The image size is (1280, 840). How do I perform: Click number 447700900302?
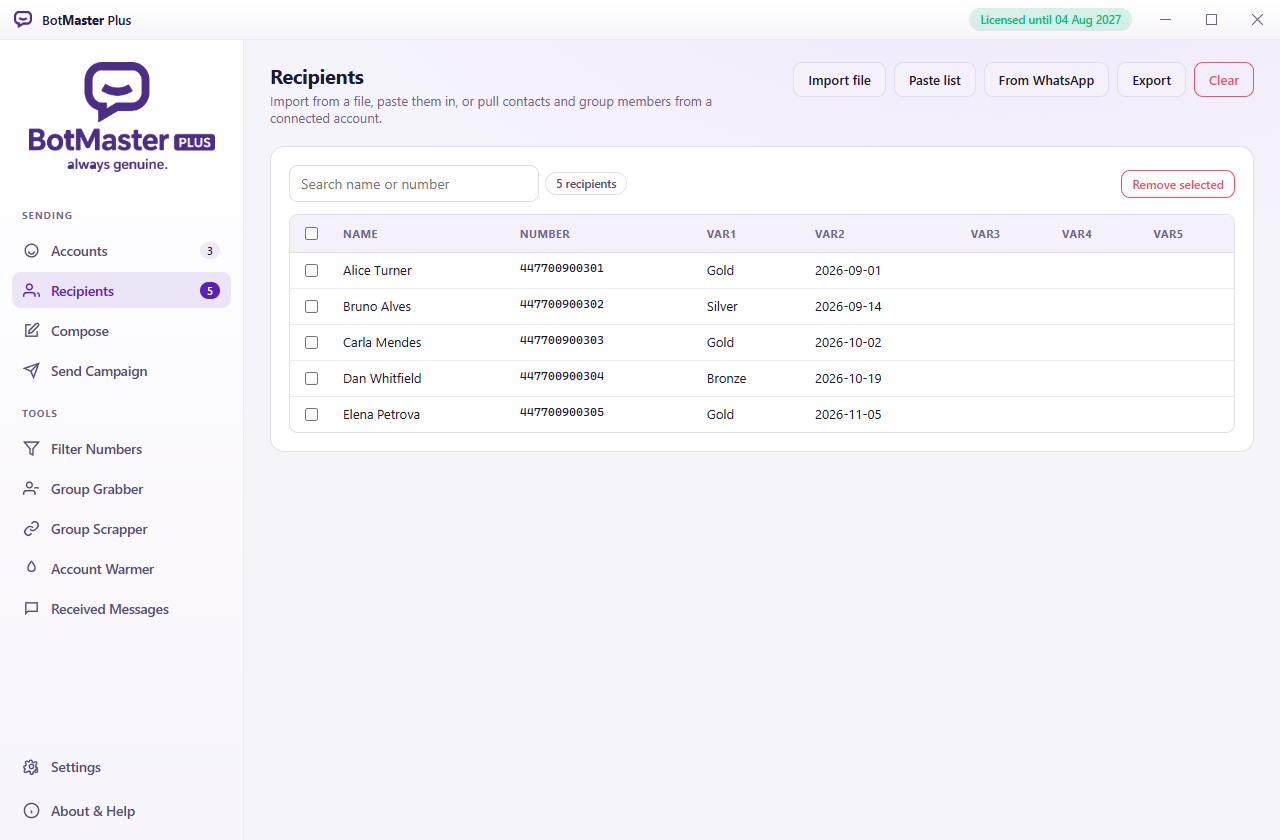(562, 304)
